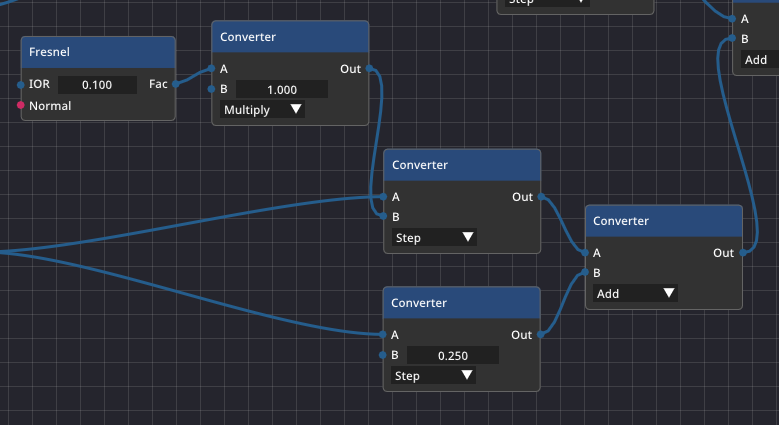Click the Out socket of the Step Converter with 0.250
The height and width of the screenshot is (425, 779).
click(540, 335)
